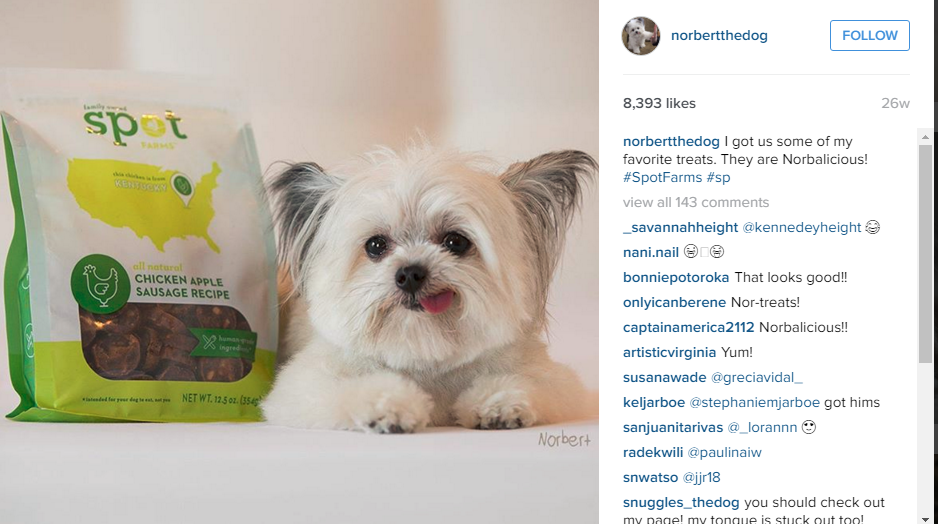Open the #SpotFarms hashtag
938x524 pixels.
click(662, 178)
